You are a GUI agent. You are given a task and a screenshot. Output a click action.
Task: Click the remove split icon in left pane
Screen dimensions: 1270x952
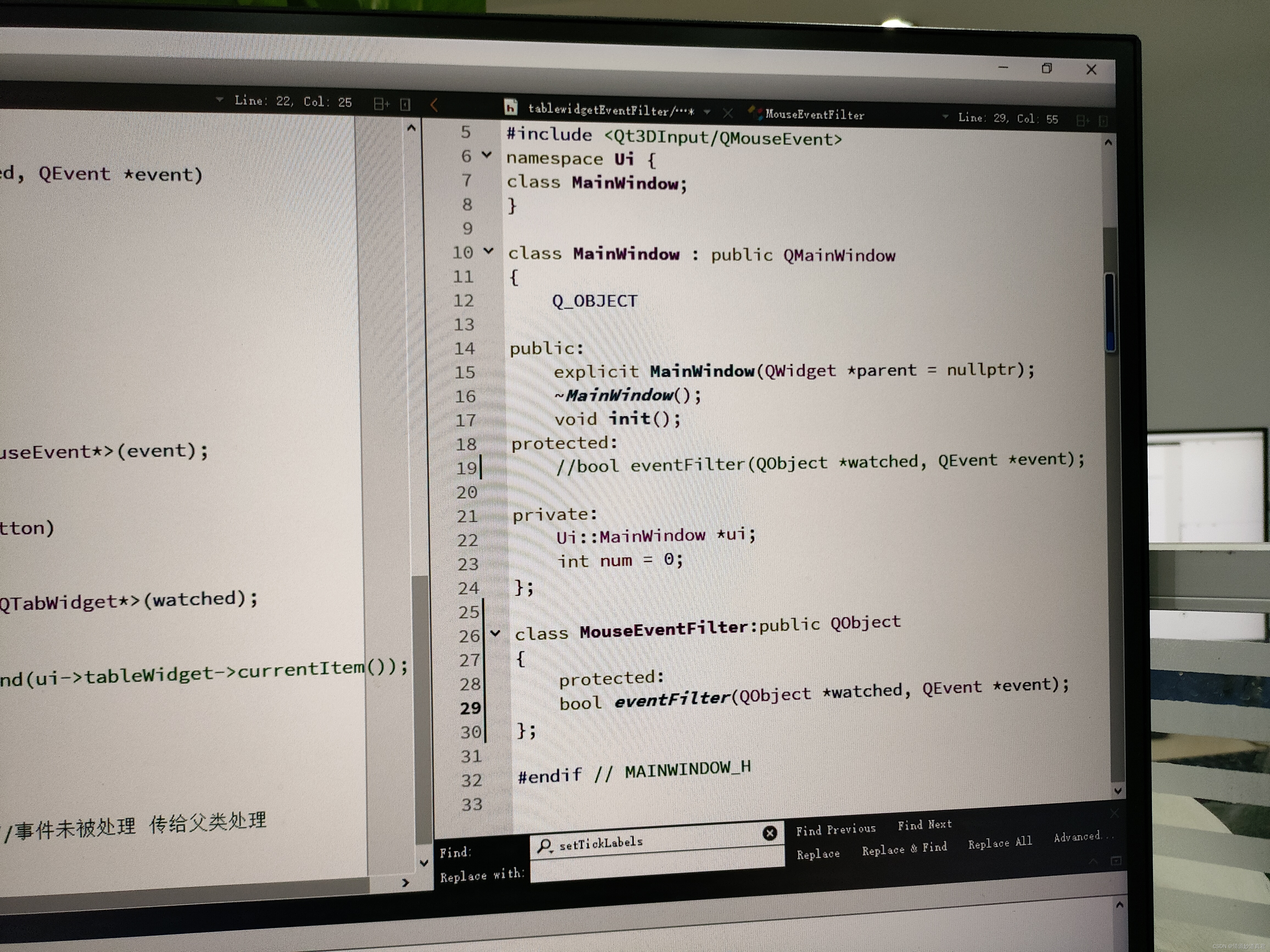pos(405,104)
